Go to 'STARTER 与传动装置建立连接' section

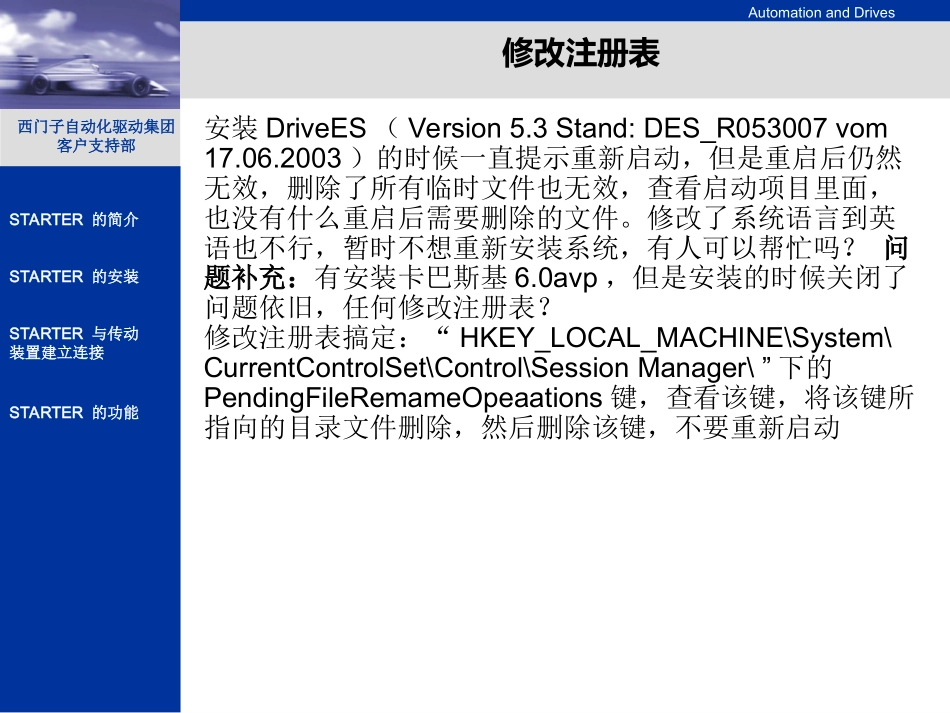coord(74,343)
